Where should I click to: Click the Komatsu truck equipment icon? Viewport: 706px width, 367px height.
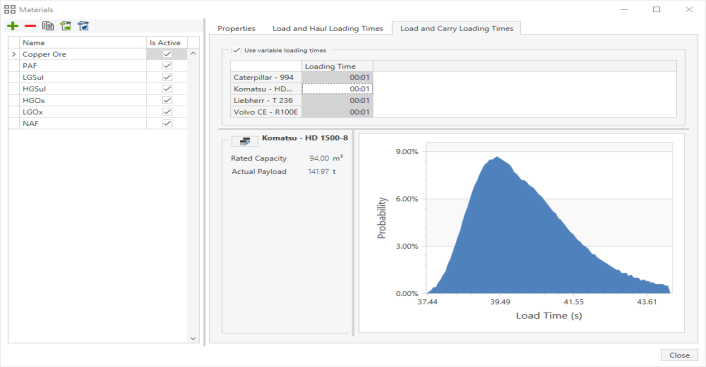pos(244,141)
